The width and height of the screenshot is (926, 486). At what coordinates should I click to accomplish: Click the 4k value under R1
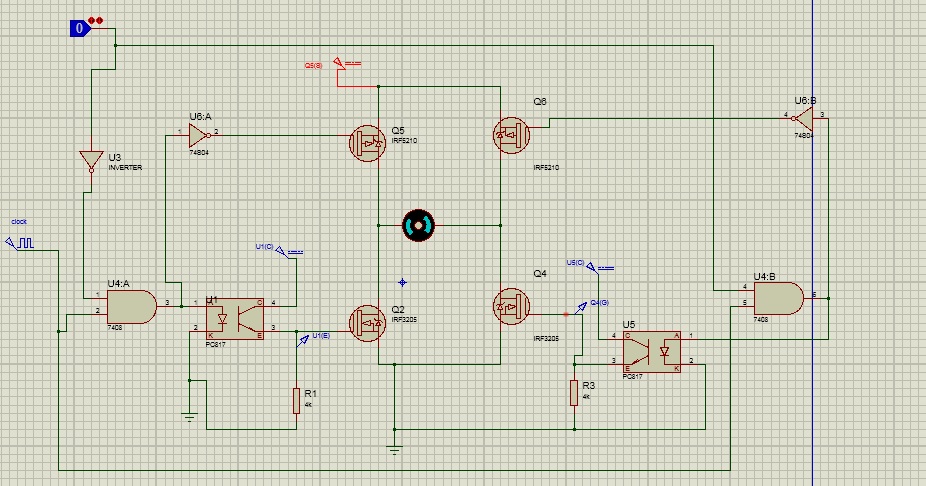(308, 405)
